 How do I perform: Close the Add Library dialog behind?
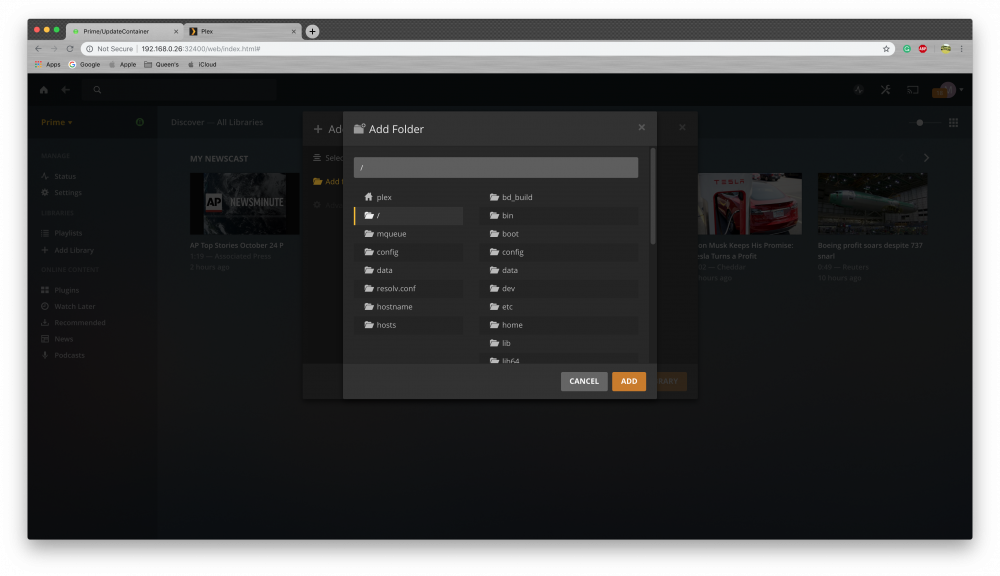682,127
